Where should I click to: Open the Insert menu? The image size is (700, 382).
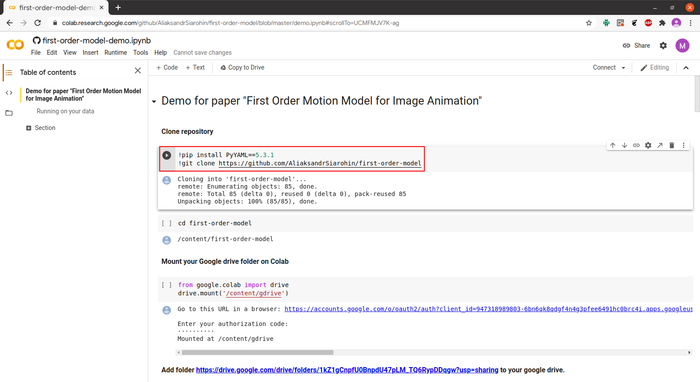90,53
